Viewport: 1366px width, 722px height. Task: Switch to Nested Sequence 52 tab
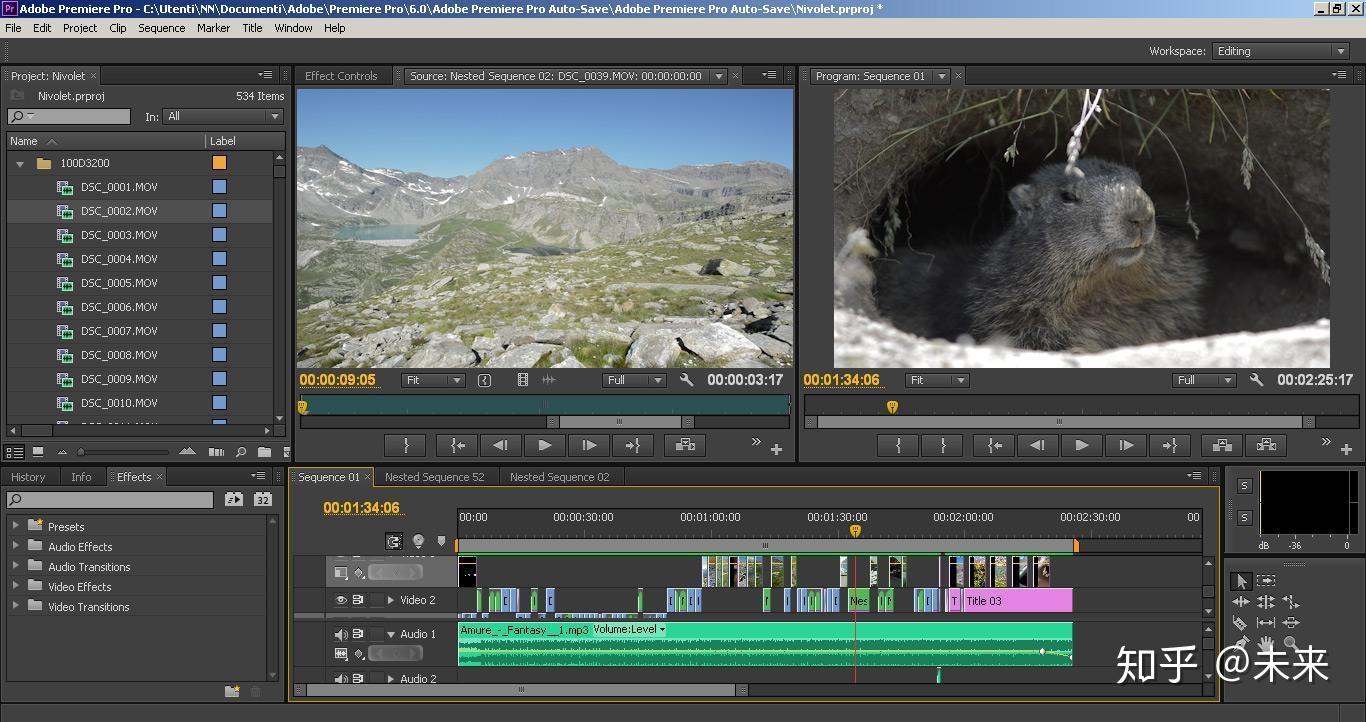click(434, 477)
